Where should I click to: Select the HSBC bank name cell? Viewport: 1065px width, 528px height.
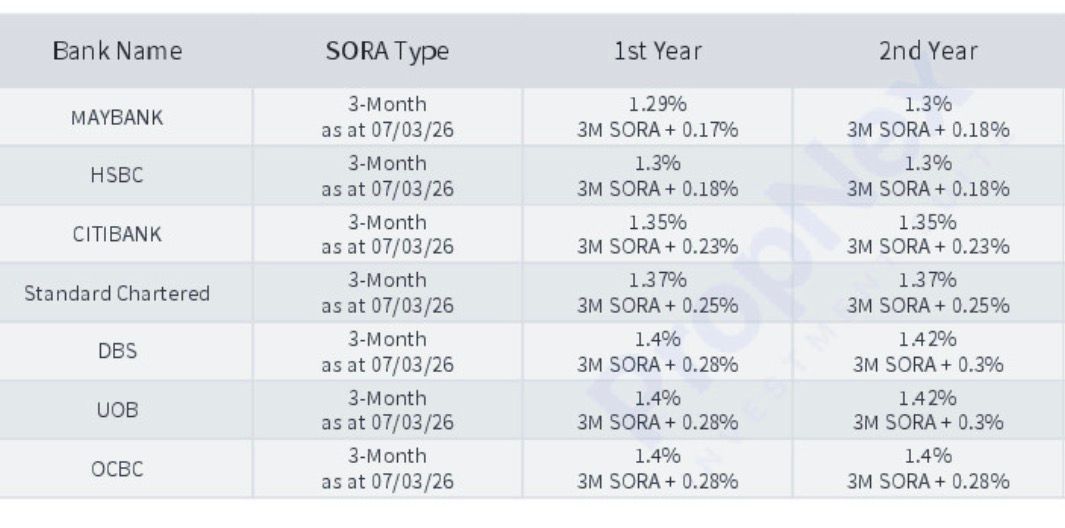coord(116,176)
